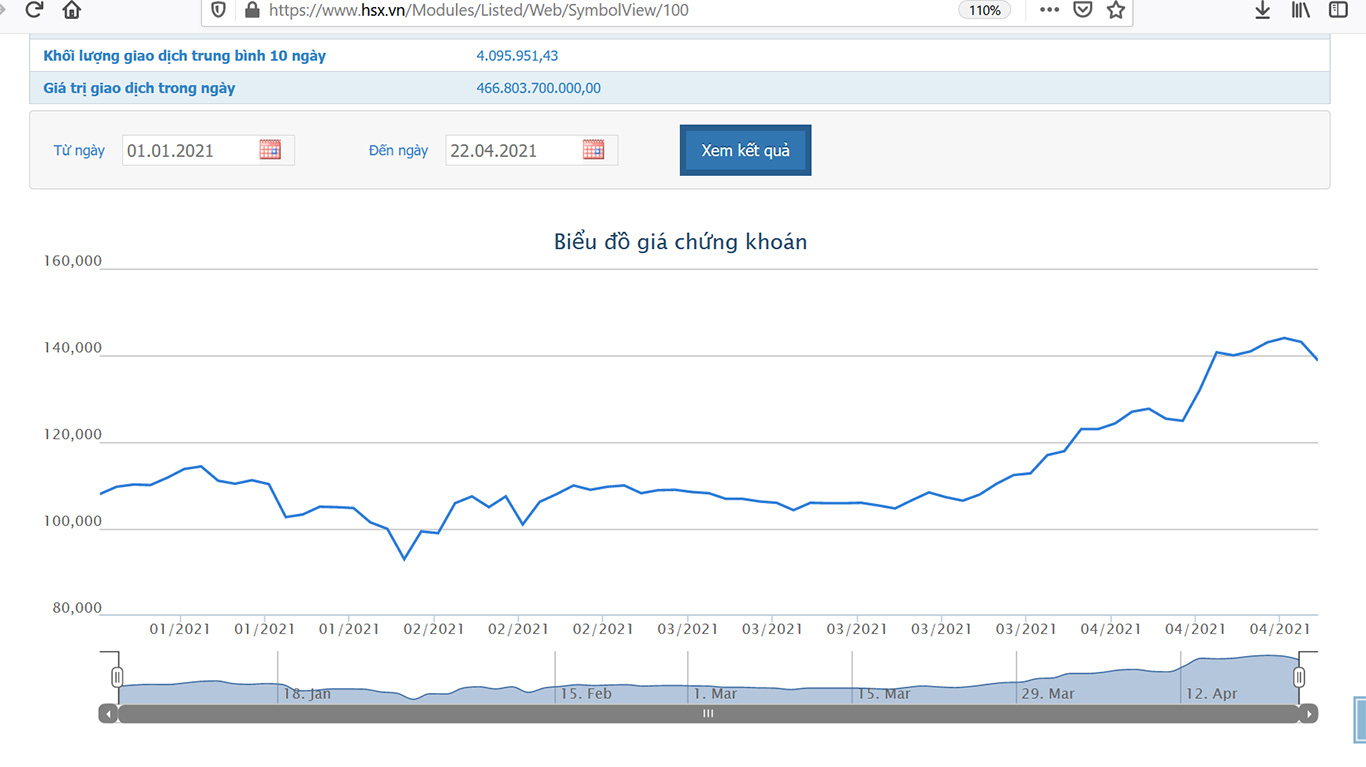The height and width of the screenshot is (767, 1366).
Task: Open calendar picker for Từ ngày
Action: (270, 150)
